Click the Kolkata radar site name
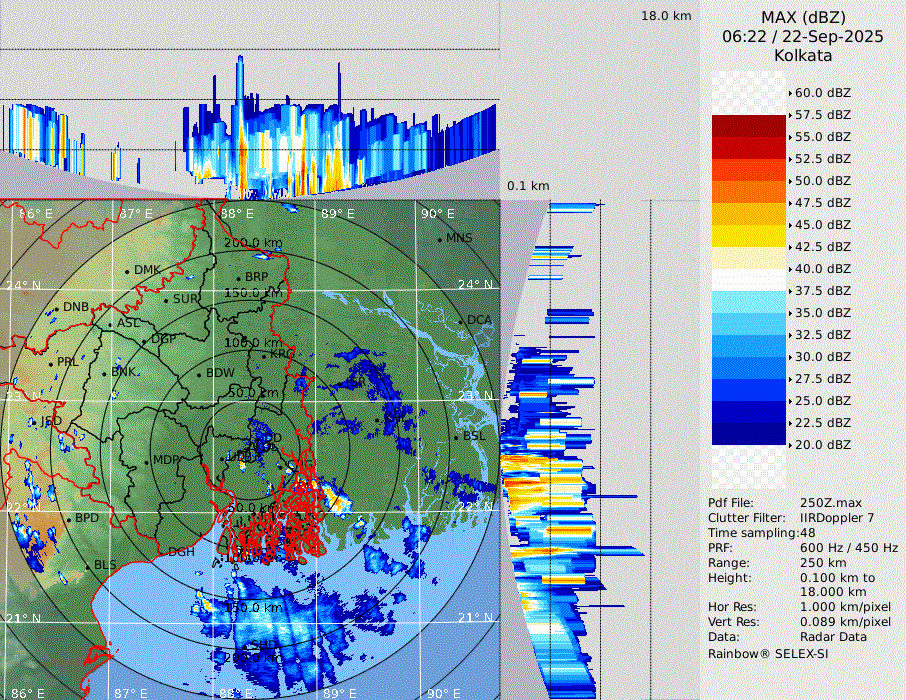This screenshot has width=906, height=700. tap(803, 55)
